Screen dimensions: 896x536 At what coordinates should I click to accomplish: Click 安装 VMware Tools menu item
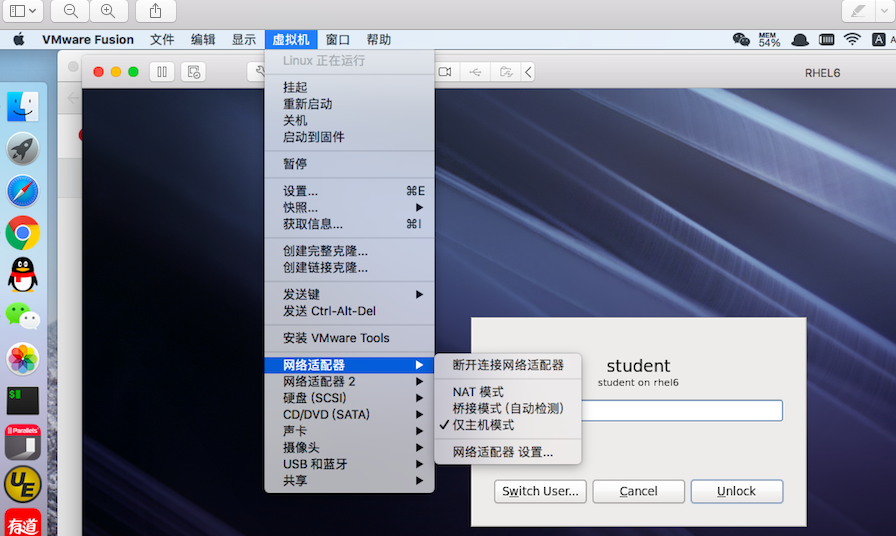click(336, 338)
